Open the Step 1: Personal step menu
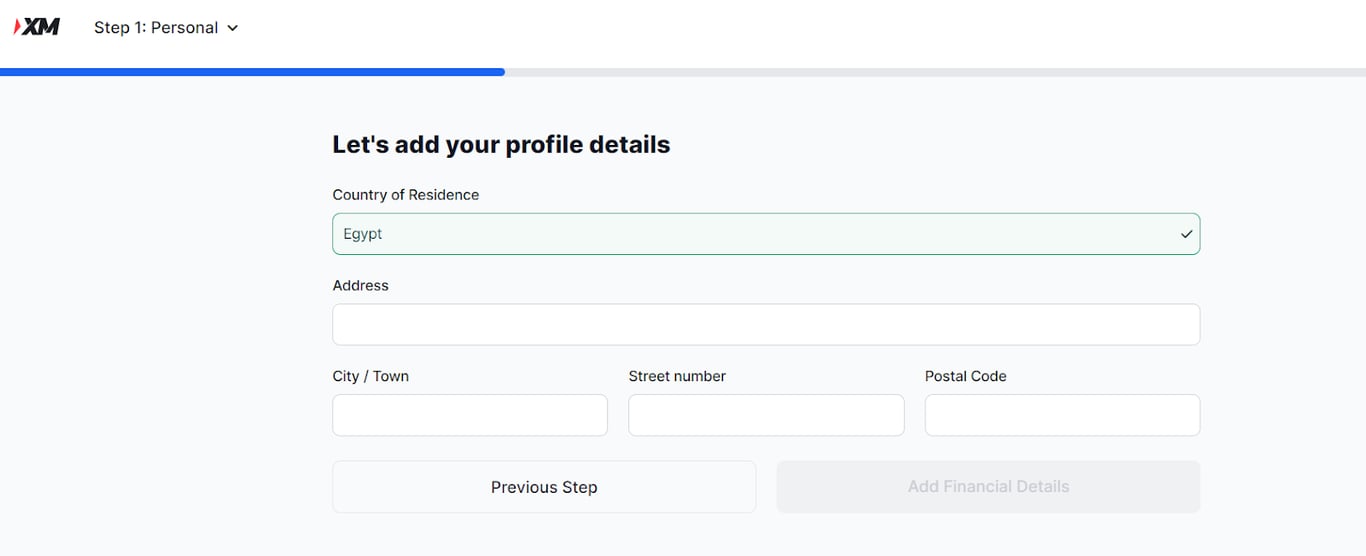This screenshot has width=1366, height=556. (x=156, y=28)
